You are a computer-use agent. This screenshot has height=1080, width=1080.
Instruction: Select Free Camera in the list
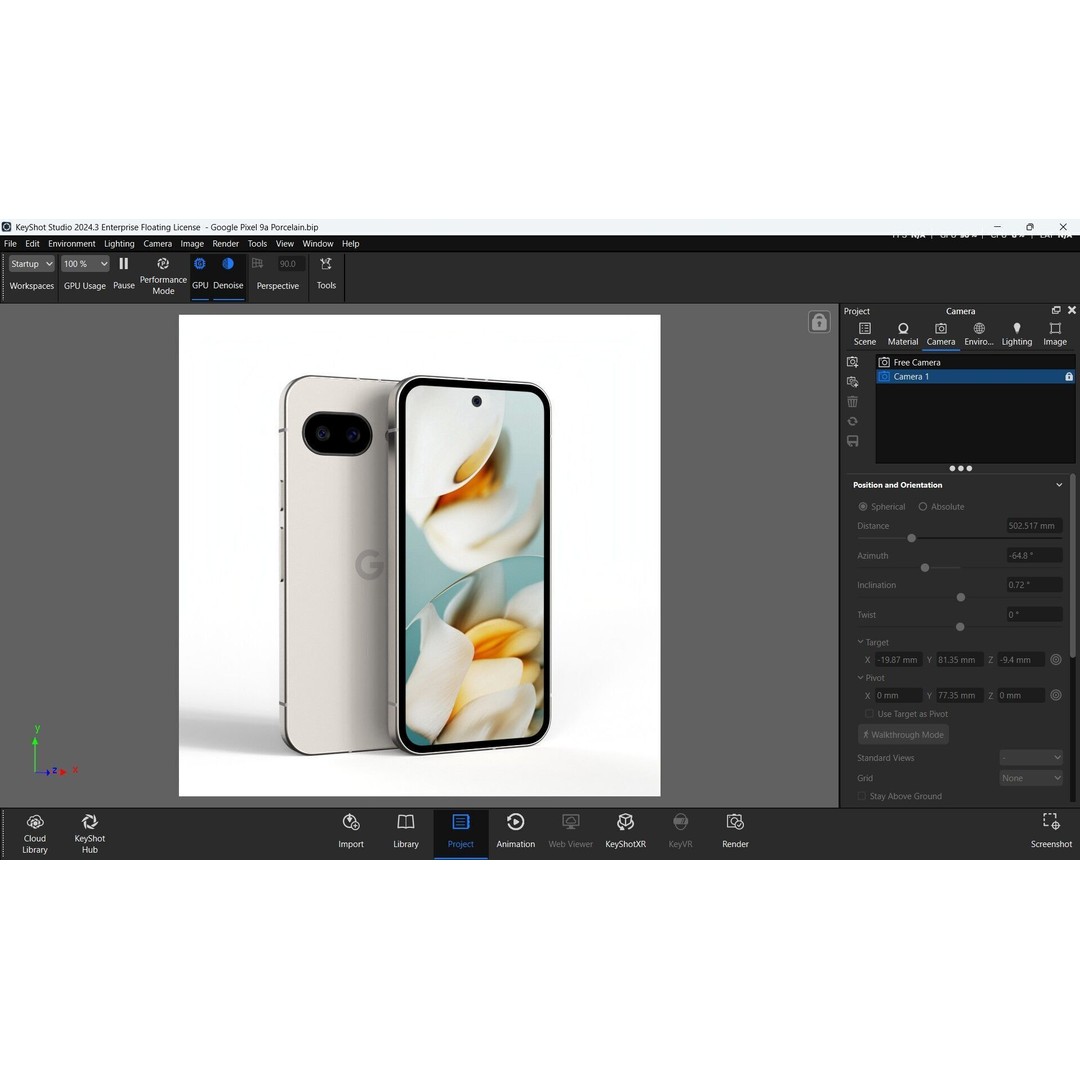click(975, 362)
